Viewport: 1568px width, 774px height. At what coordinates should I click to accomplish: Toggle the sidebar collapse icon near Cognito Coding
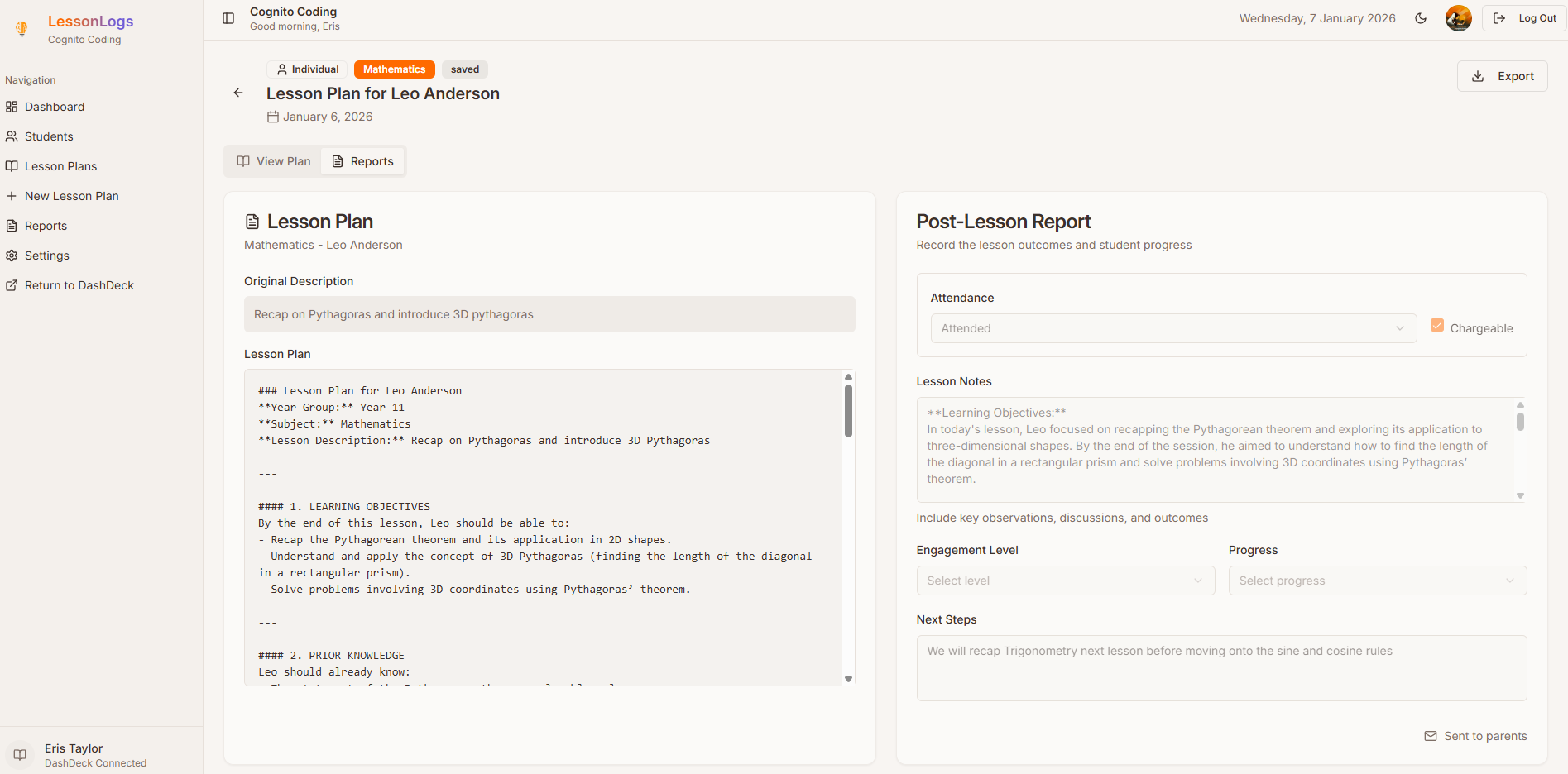(227, 17)
